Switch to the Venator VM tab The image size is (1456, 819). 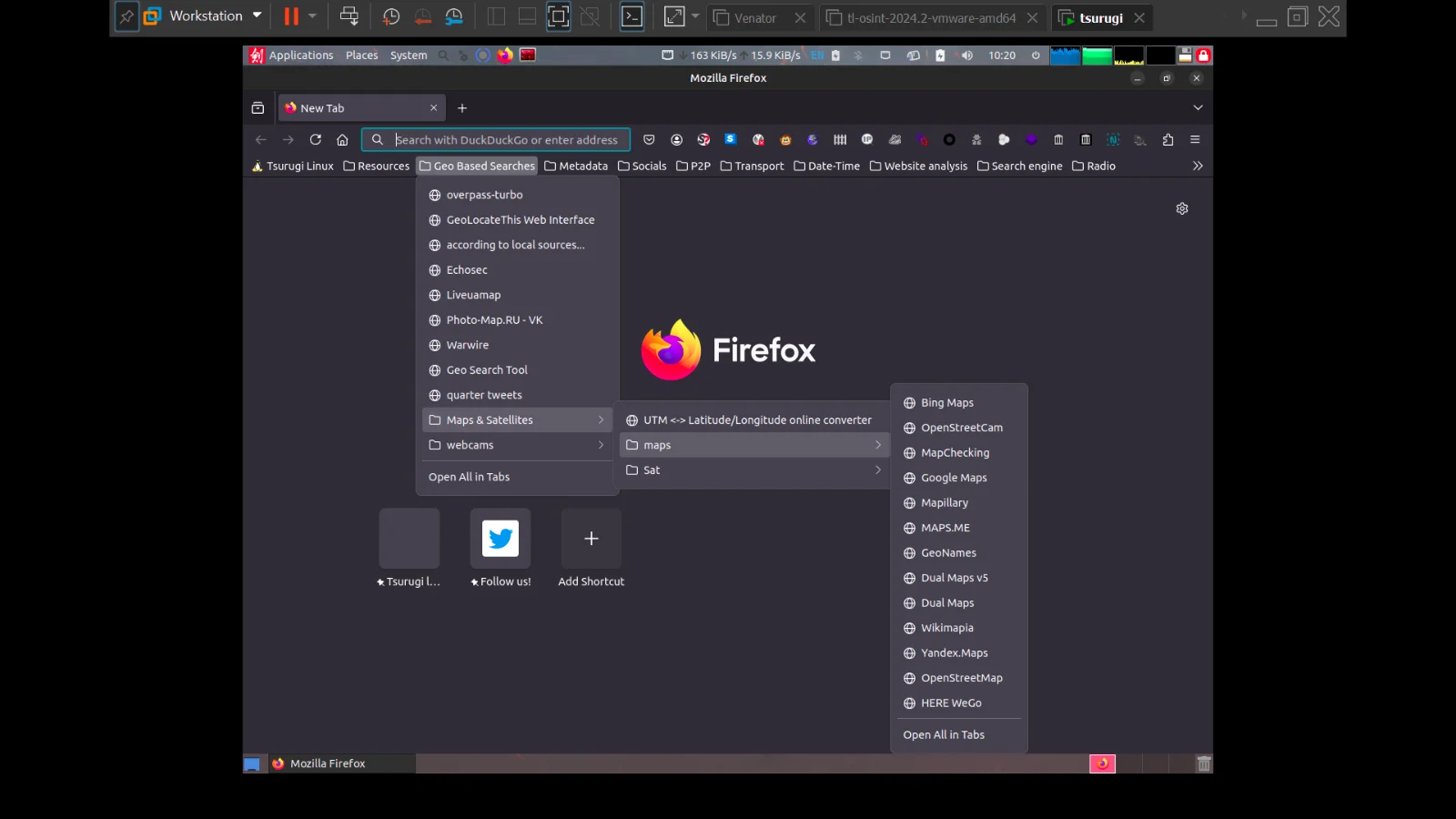[x=755, y=17]
